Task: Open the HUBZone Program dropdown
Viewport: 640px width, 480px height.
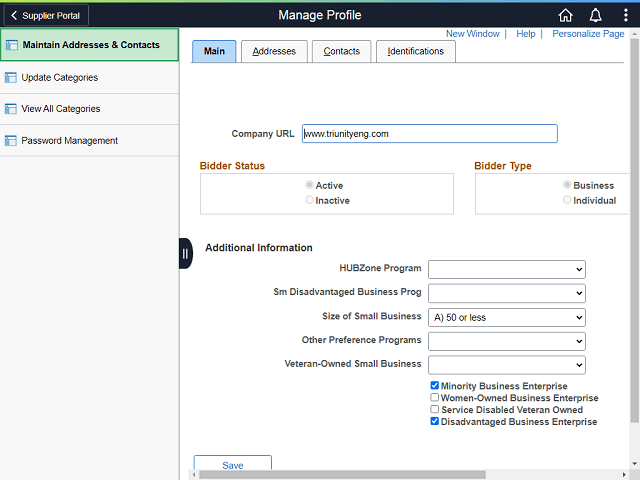Action: click(507, 269)
